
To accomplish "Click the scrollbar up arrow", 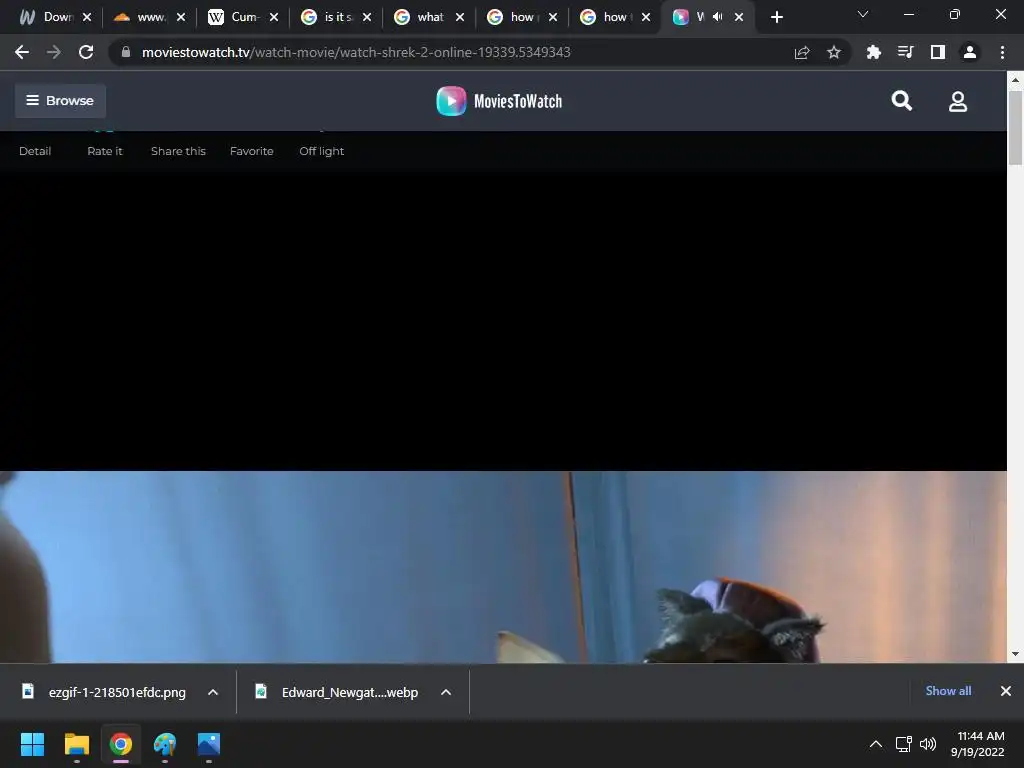I will coord(1015,80).
